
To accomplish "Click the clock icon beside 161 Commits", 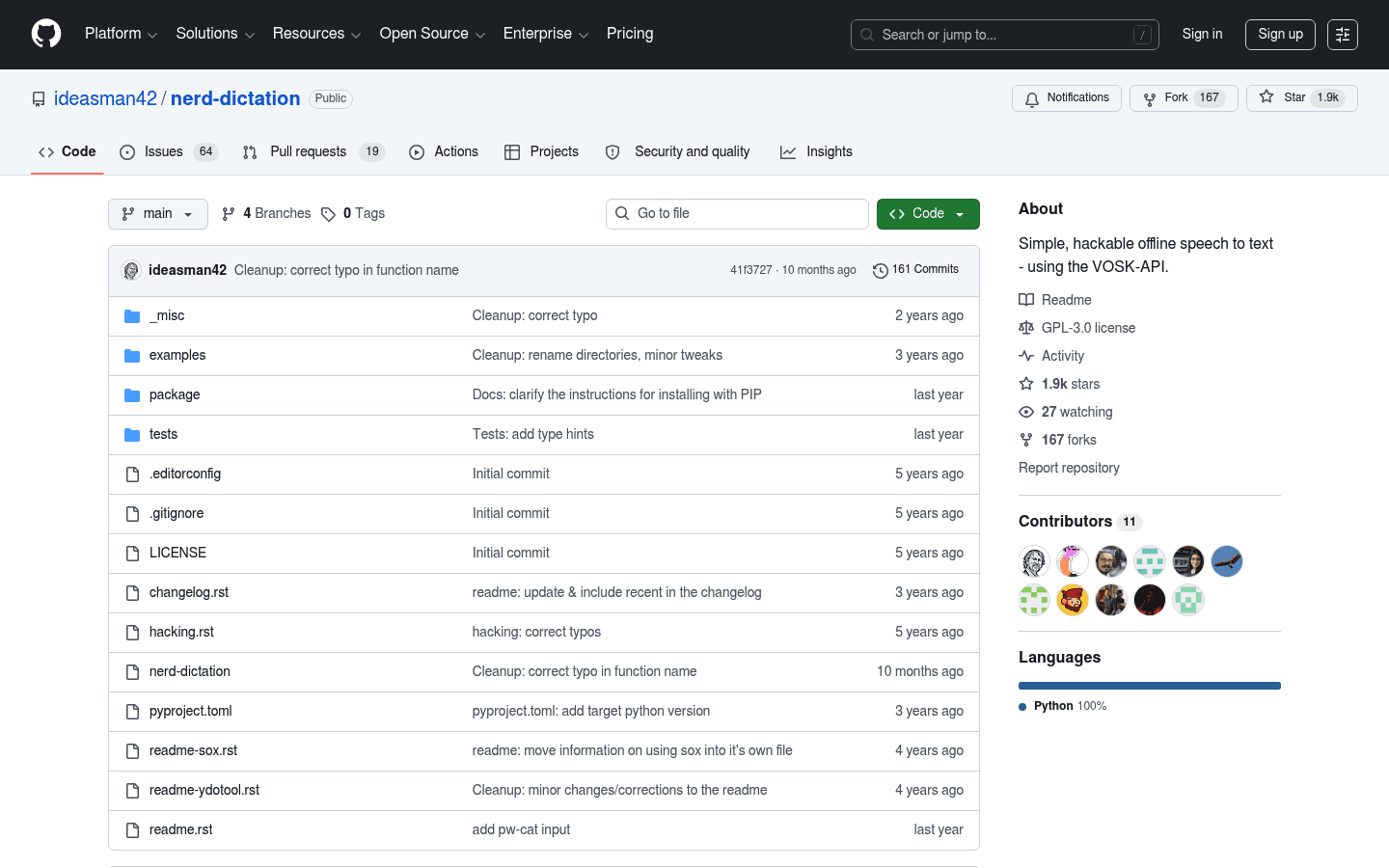I will point(880,271).
